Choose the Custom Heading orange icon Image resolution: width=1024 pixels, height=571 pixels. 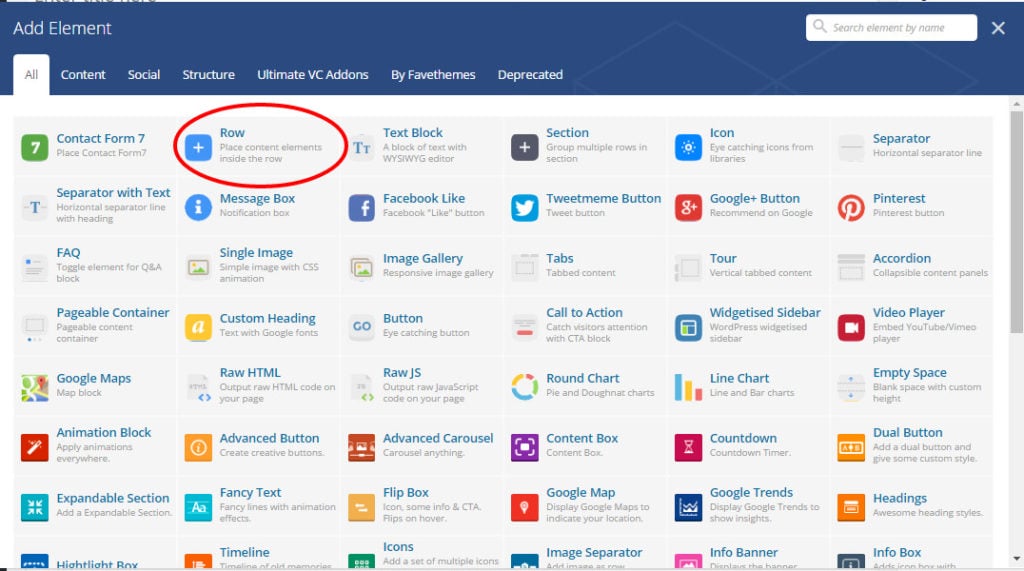(x=199, y=327)
